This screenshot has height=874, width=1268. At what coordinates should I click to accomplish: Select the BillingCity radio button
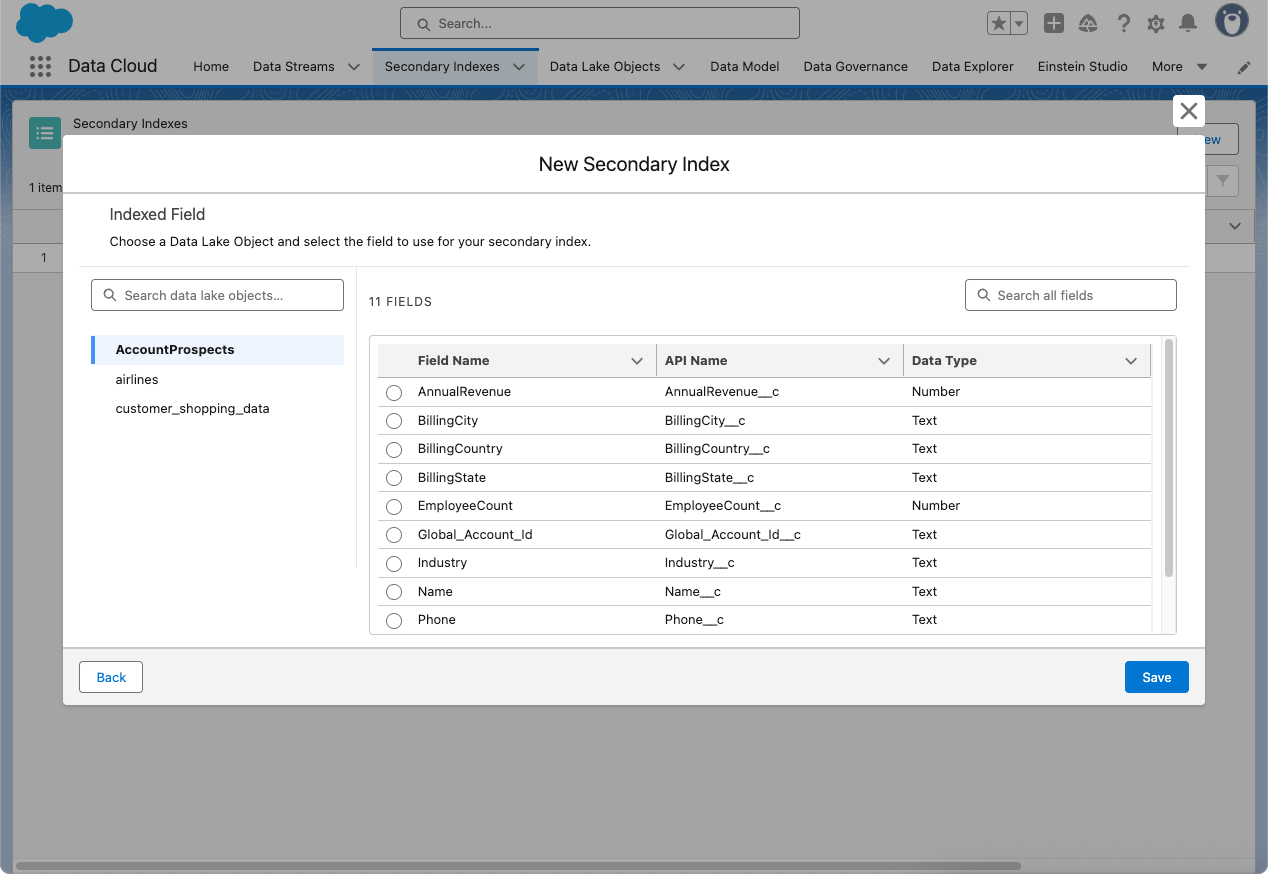(x=394, y=421)
